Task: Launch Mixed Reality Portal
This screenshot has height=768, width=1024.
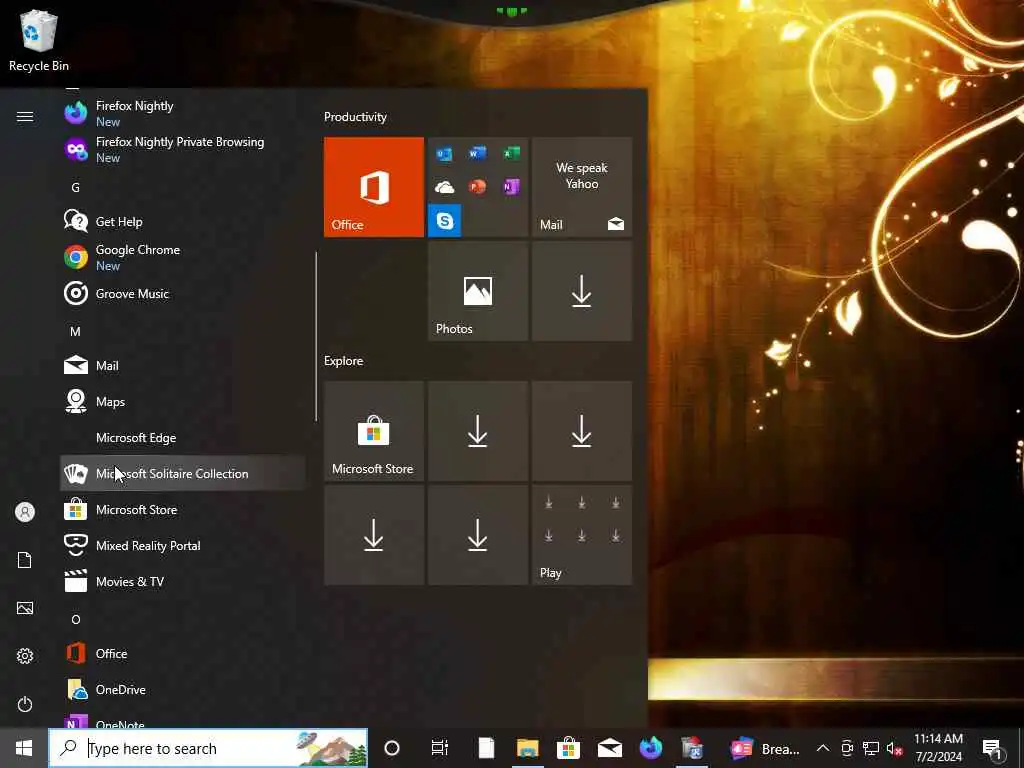Action: [x=183, y=545]
